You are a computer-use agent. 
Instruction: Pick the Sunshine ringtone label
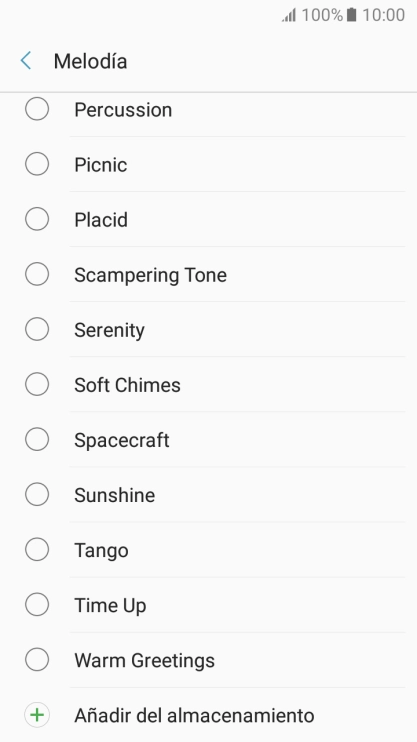pos(115,495)
